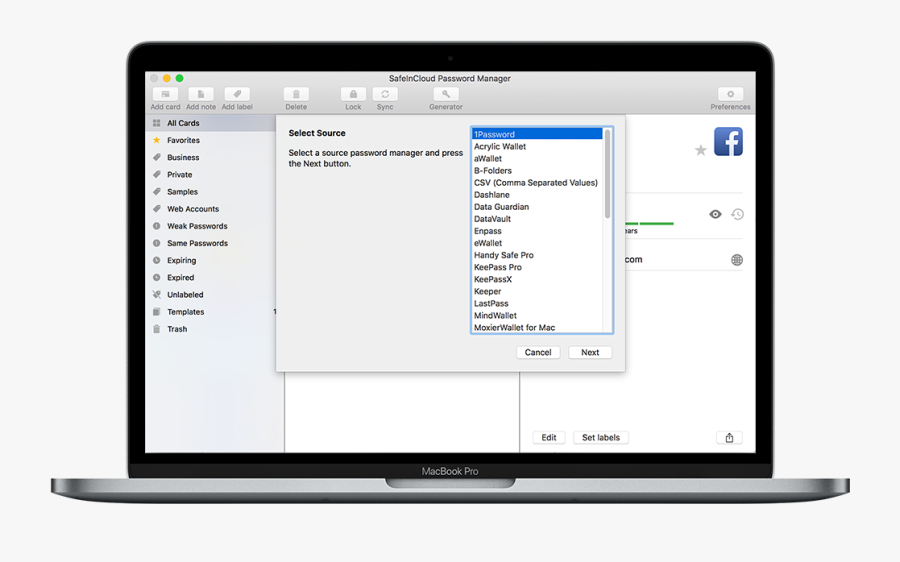Select LastPass in source list
The height and width of the screenshot is (562, 900).
pos(537,303)
